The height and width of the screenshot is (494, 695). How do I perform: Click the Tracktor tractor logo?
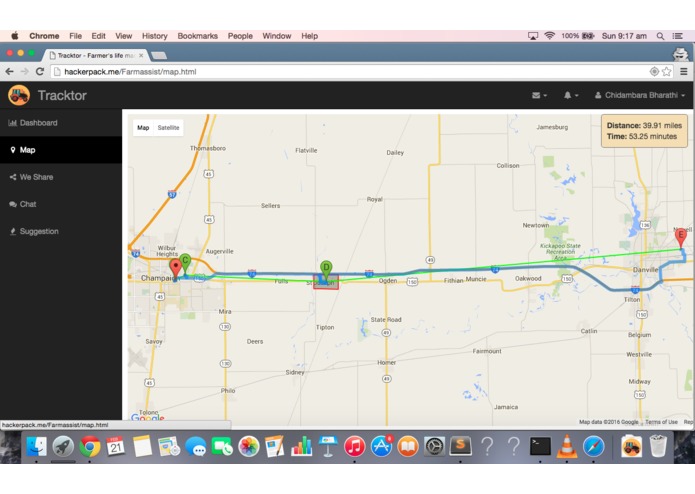(19, 95)
